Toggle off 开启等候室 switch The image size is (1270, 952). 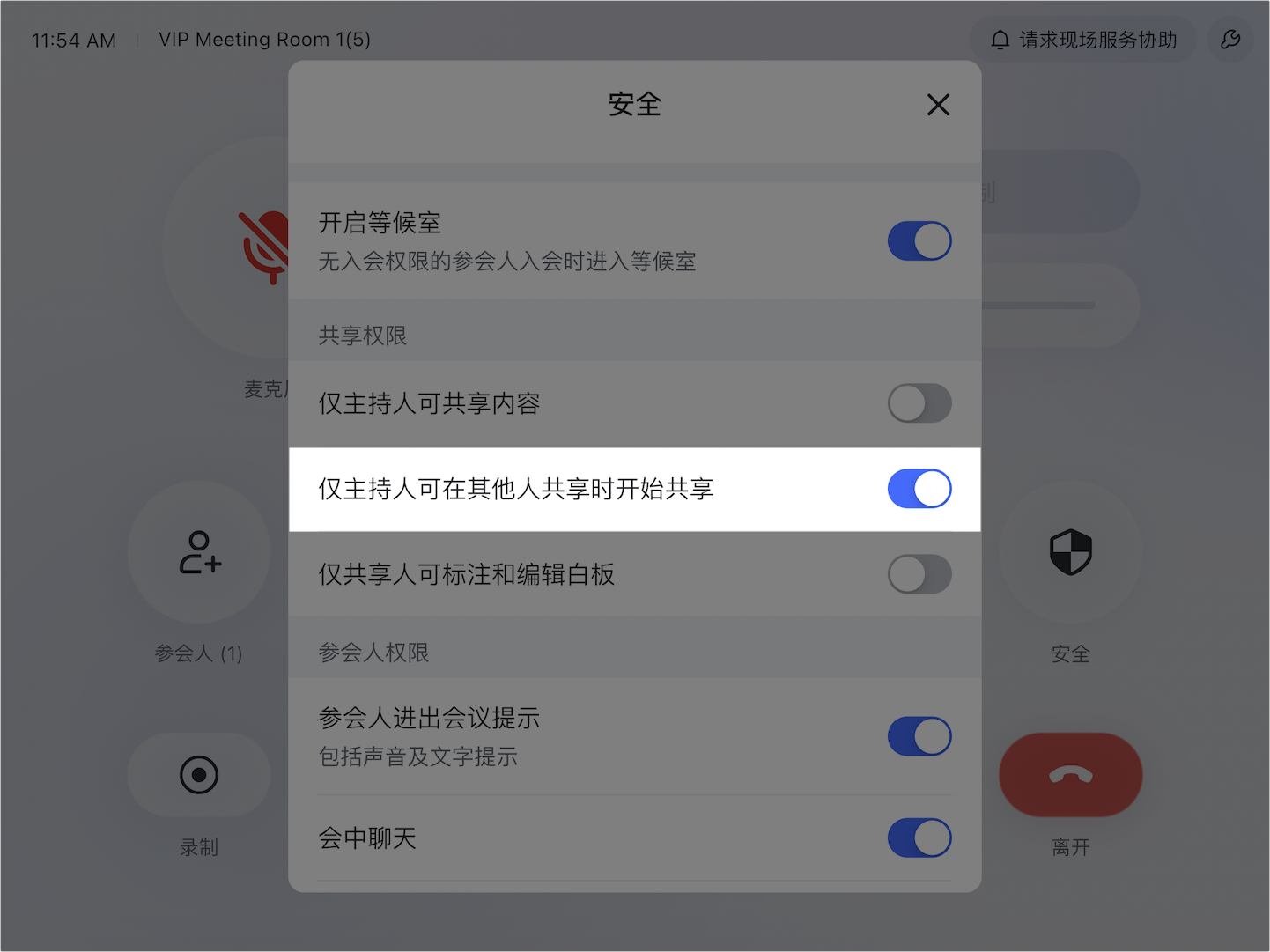pyautogui.click(x=919, y=241)
